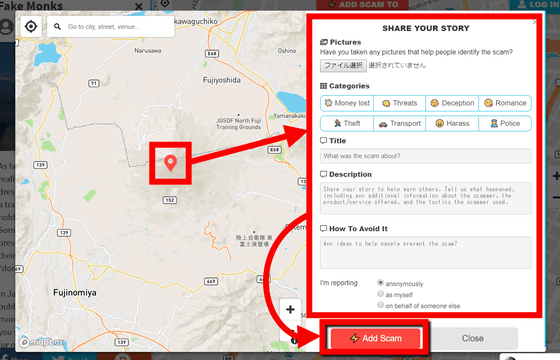Choose the Romance category
This screenshot has width=560, height=360.
click(x=505, y=103)
